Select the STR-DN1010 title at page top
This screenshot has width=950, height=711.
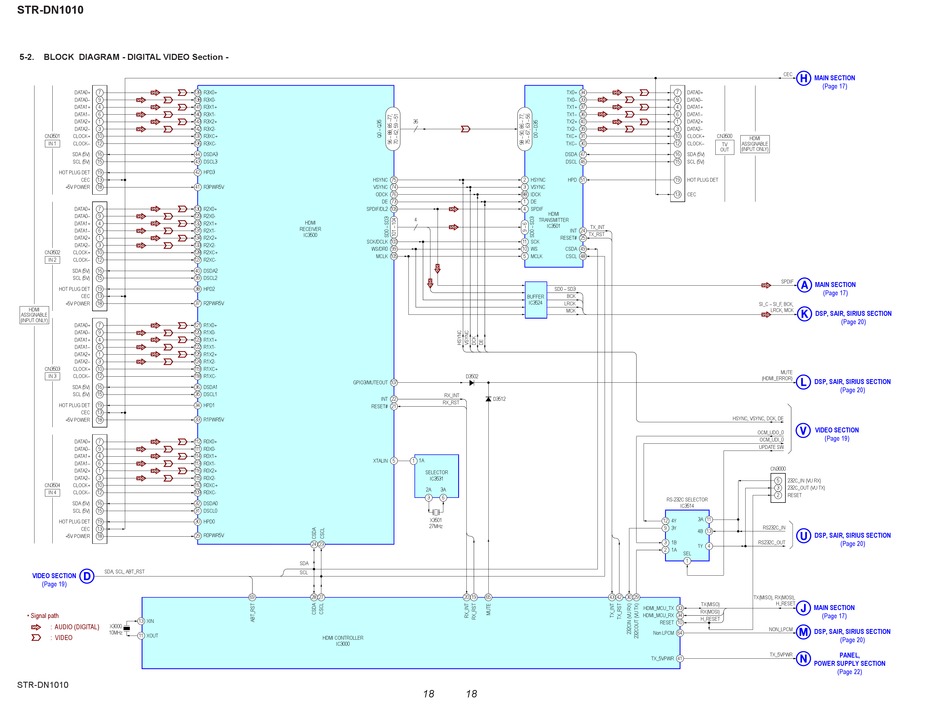(50, 10)
